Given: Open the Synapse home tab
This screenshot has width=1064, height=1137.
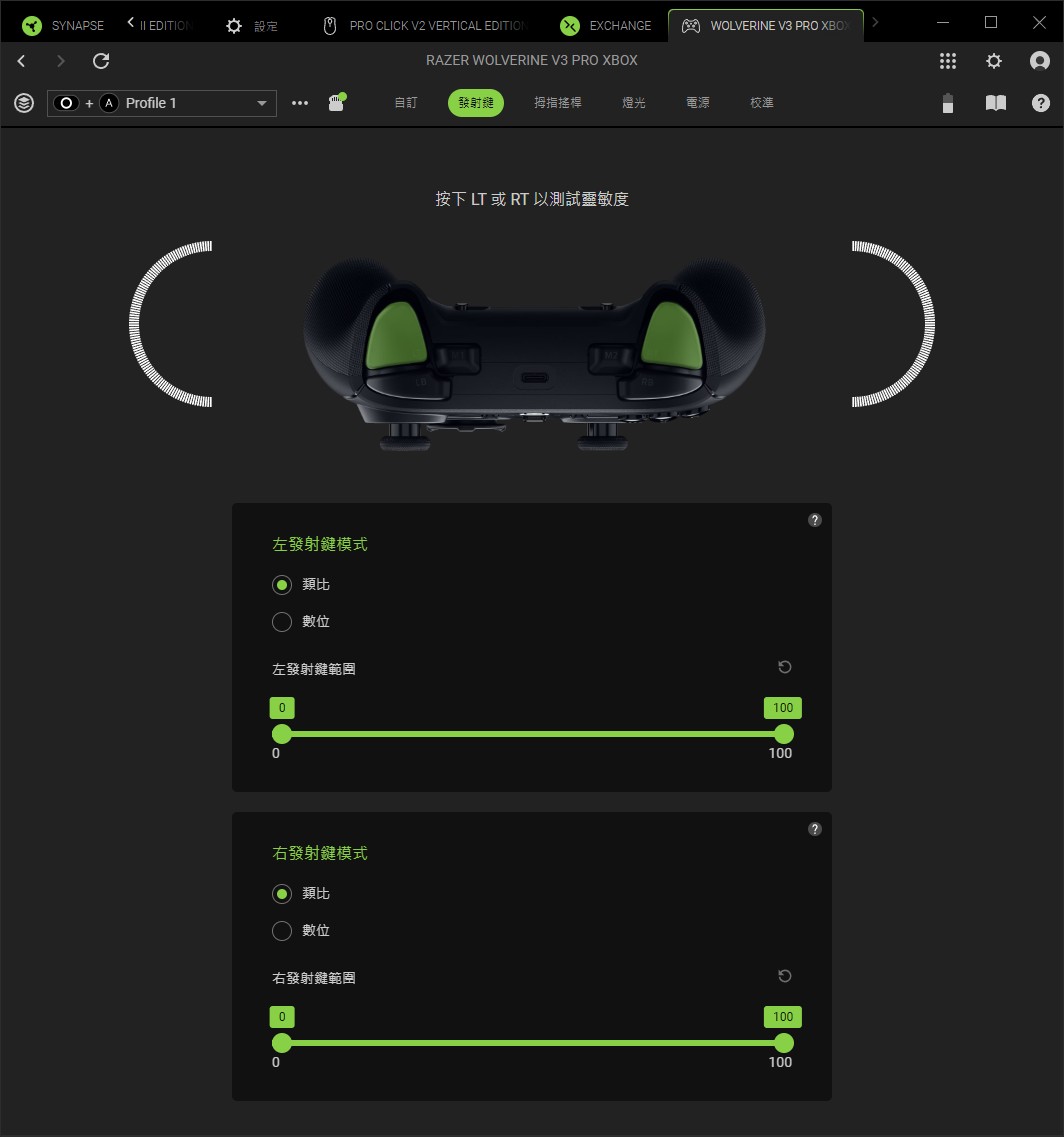Looking at the screenshot, I should click(x=62, y=25).
